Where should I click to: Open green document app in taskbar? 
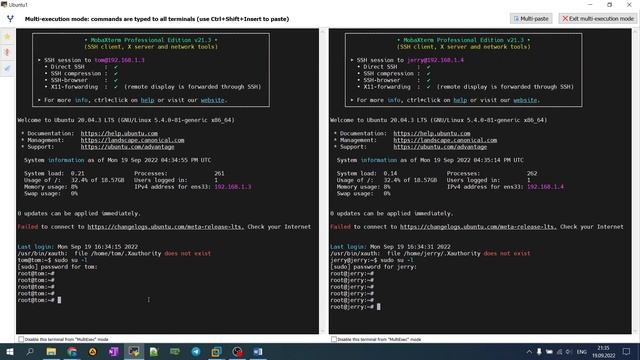[154, 351]
